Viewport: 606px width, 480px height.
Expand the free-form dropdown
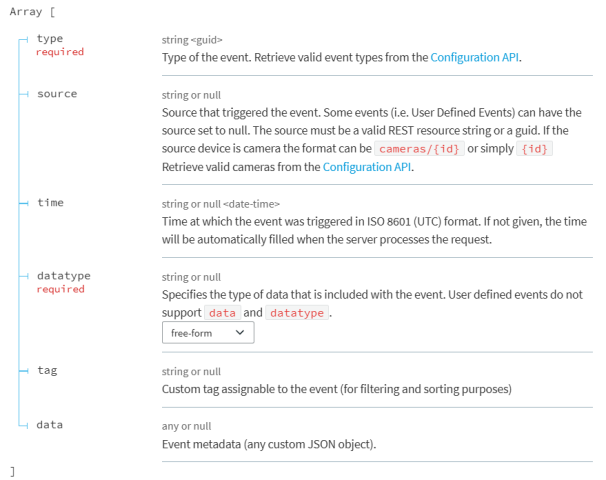click(x=208, y=334)
